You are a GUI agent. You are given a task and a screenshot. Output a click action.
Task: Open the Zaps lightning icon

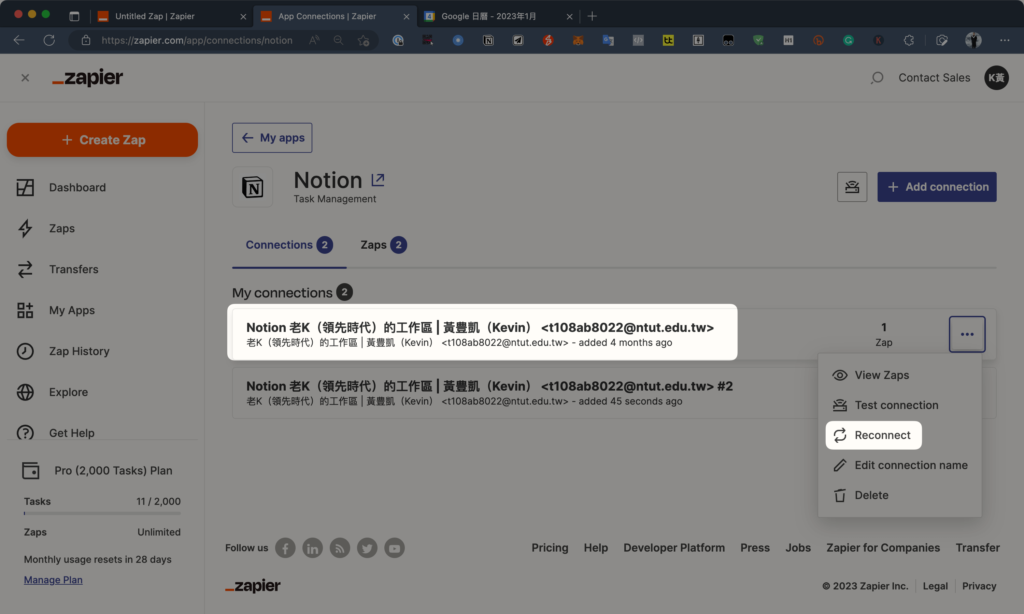(25, 228)
